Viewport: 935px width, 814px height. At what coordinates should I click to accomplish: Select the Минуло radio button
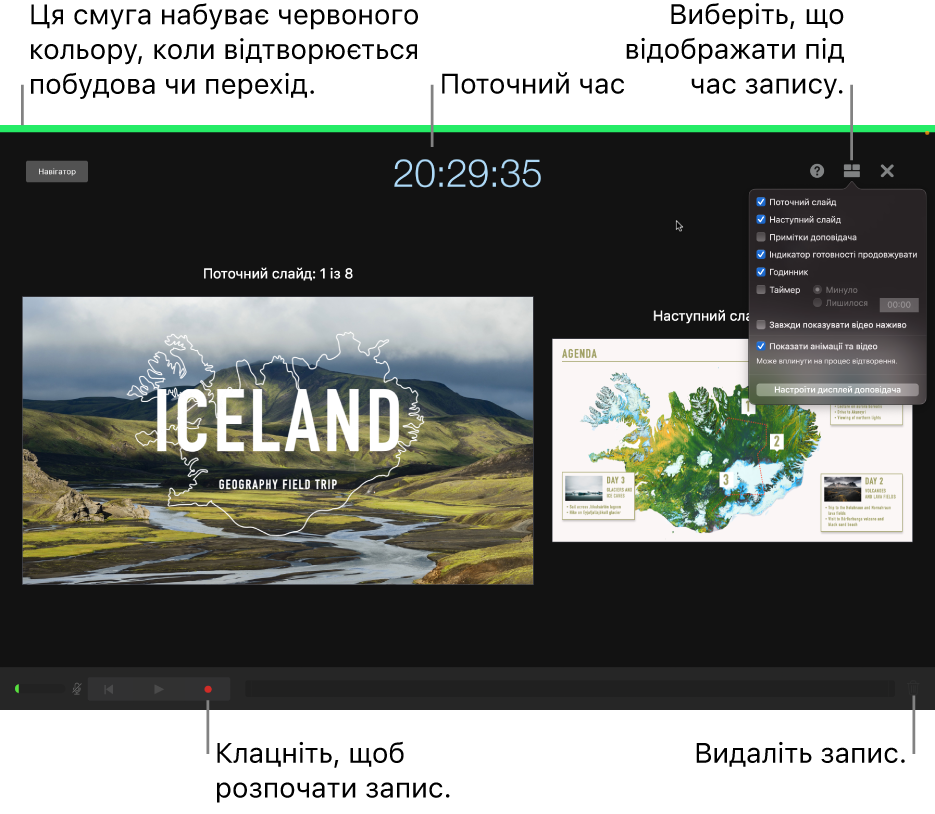(x=818, y=290)
